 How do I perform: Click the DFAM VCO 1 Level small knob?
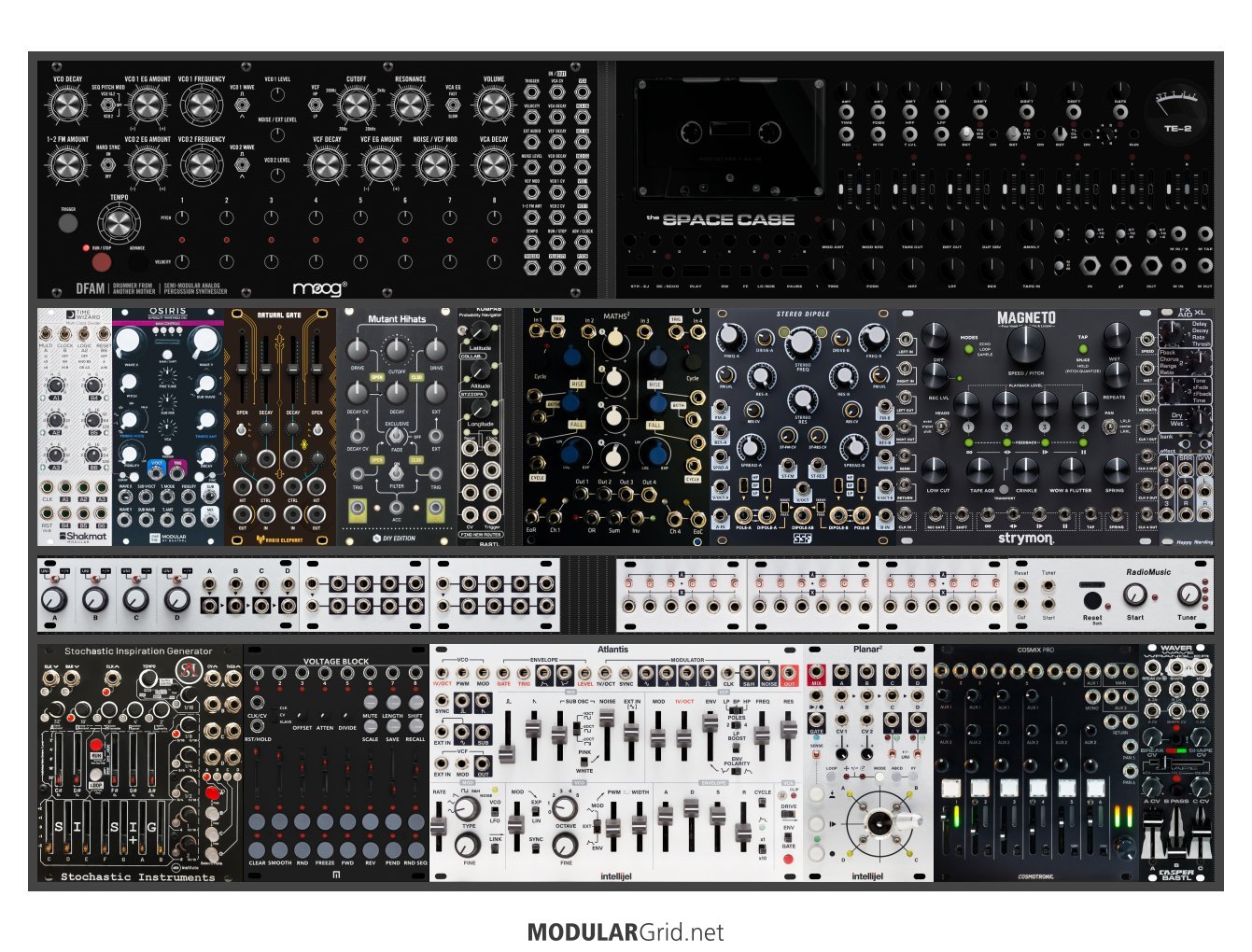[x=277, y=95]
